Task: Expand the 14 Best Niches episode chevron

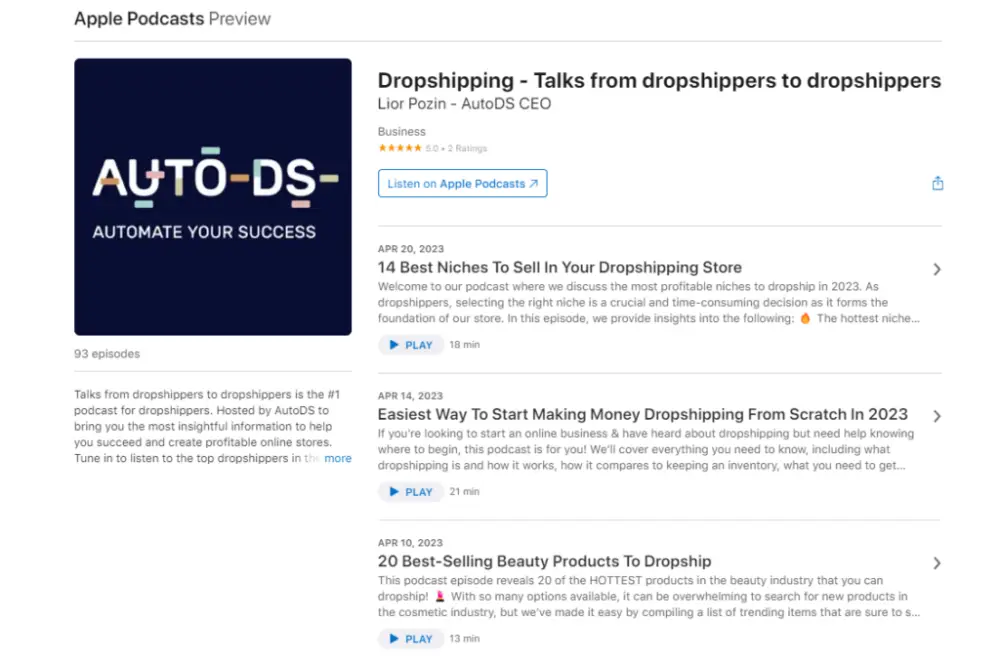Action: (x=936, y=270)
